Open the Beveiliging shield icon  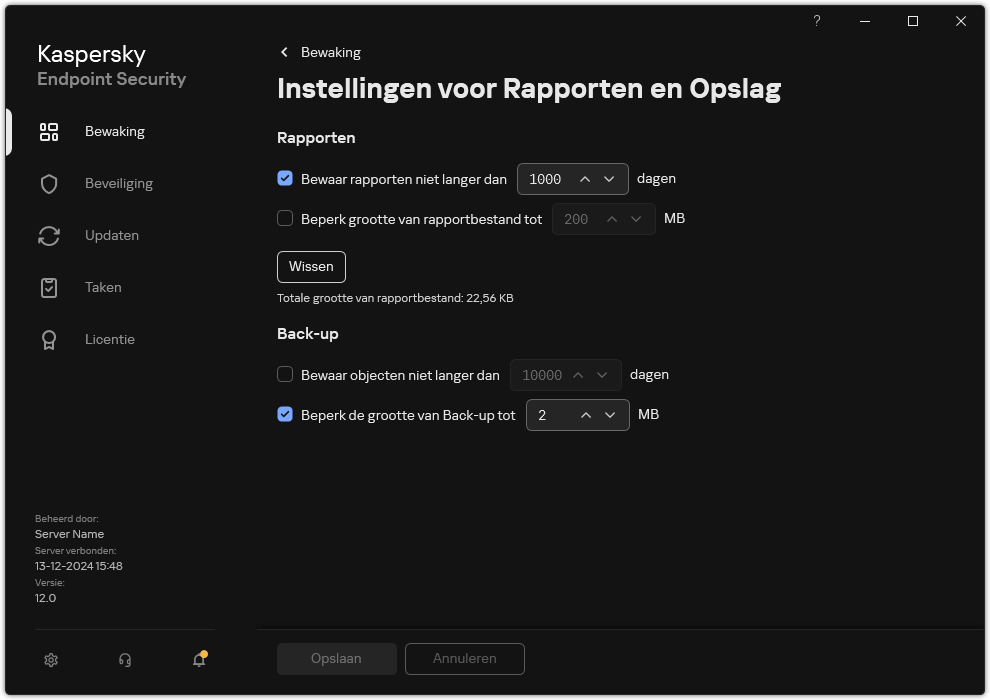click(x=48, y=183)
